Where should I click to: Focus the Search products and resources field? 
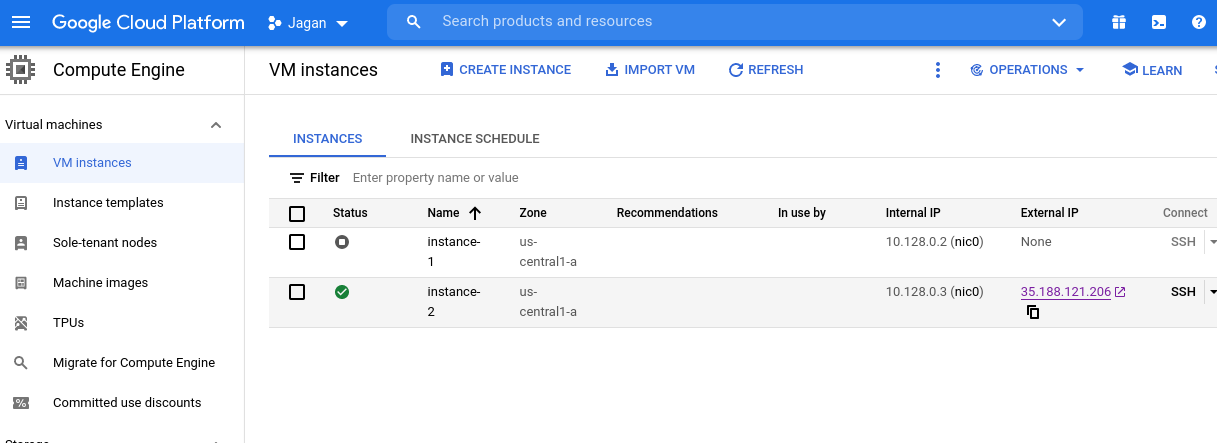click(735, 22)
